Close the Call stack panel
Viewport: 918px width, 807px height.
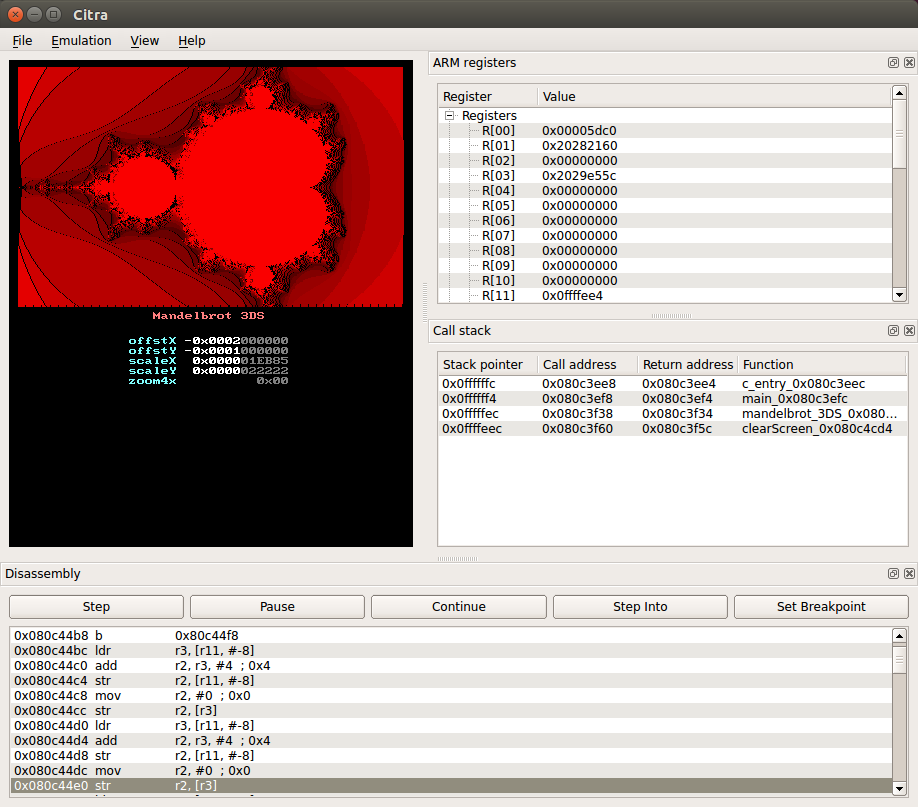pyautogui.click(x=908, y=331)
